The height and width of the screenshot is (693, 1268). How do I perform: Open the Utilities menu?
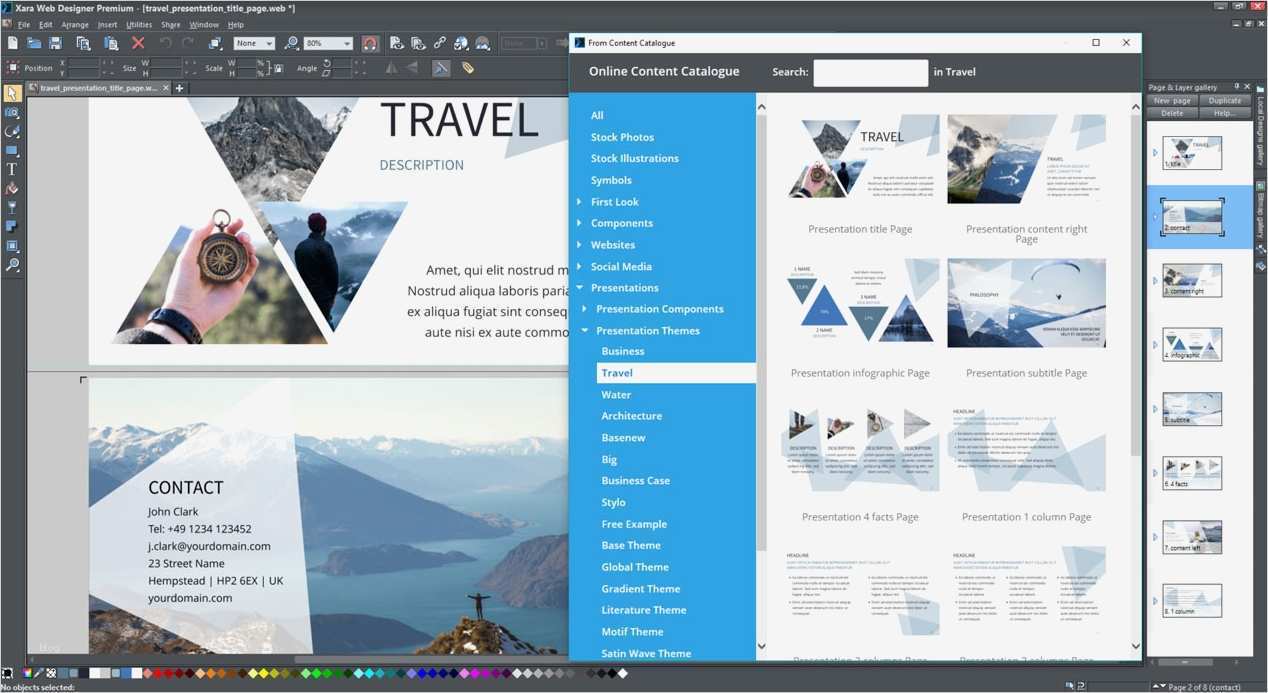(140, 24)
